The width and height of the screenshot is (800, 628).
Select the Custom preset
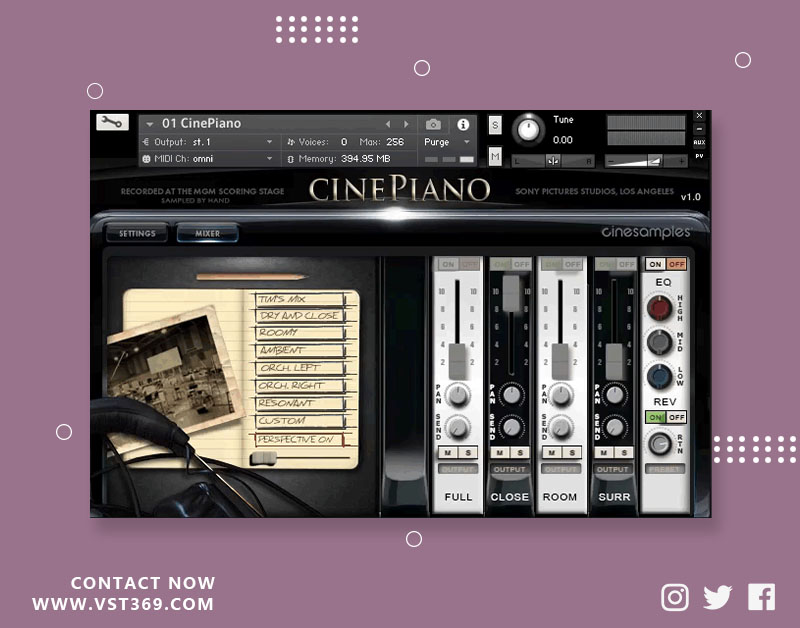pos(299,421)
